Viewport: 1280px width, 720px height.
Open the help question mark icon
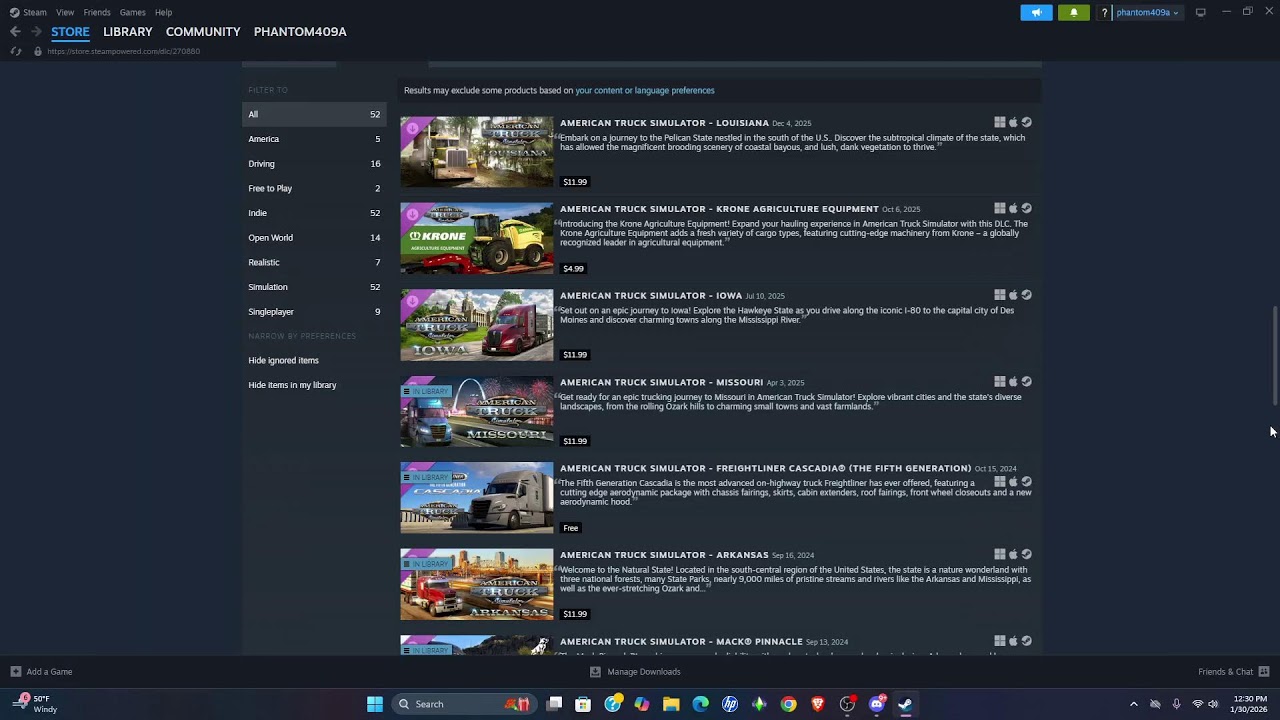[1104, 12]
